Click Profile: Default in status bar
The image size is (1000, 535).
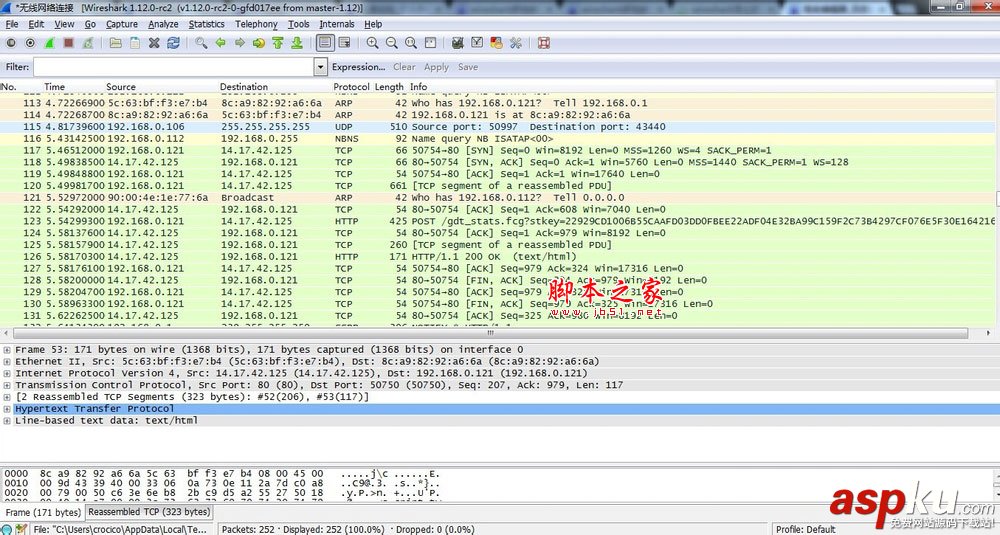[805, 529]
